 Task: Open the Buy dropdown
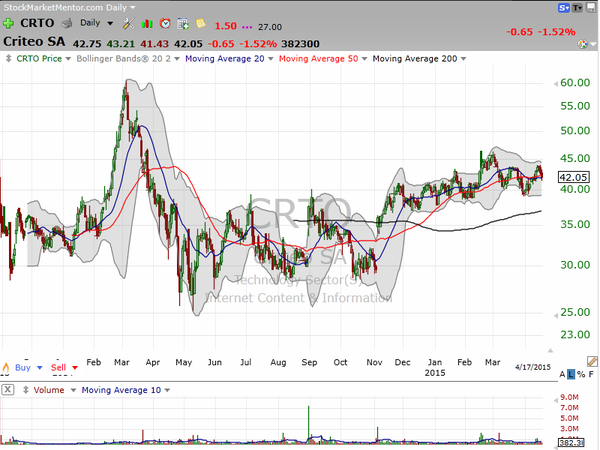point(39,368)
